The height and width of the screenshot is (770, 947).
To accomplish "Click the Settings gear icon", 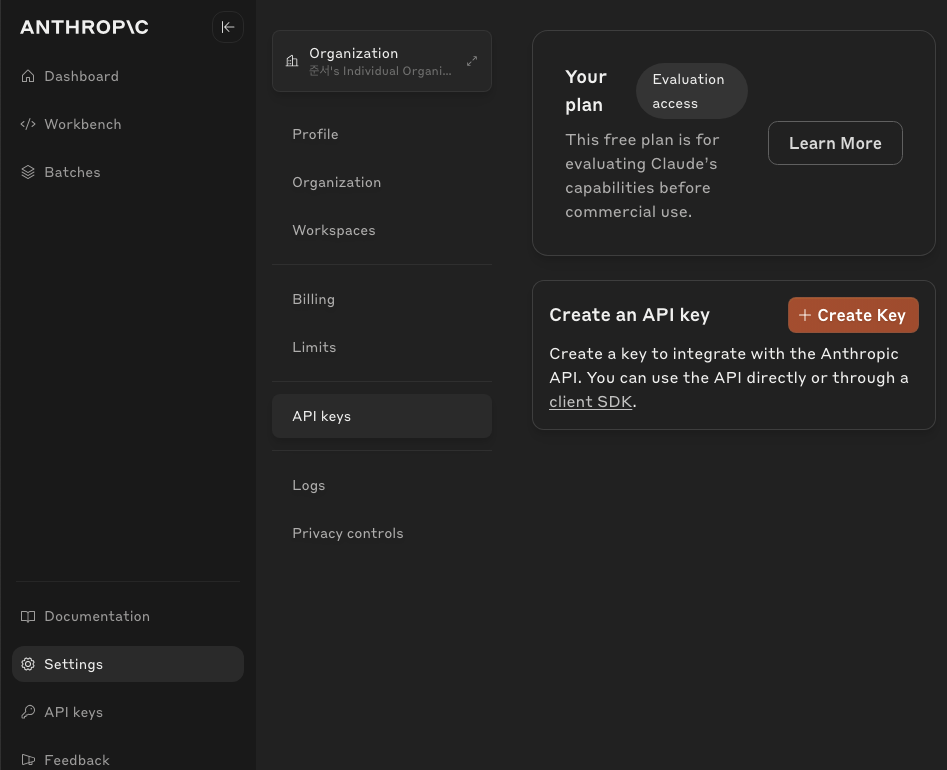I will pos(28,664).
